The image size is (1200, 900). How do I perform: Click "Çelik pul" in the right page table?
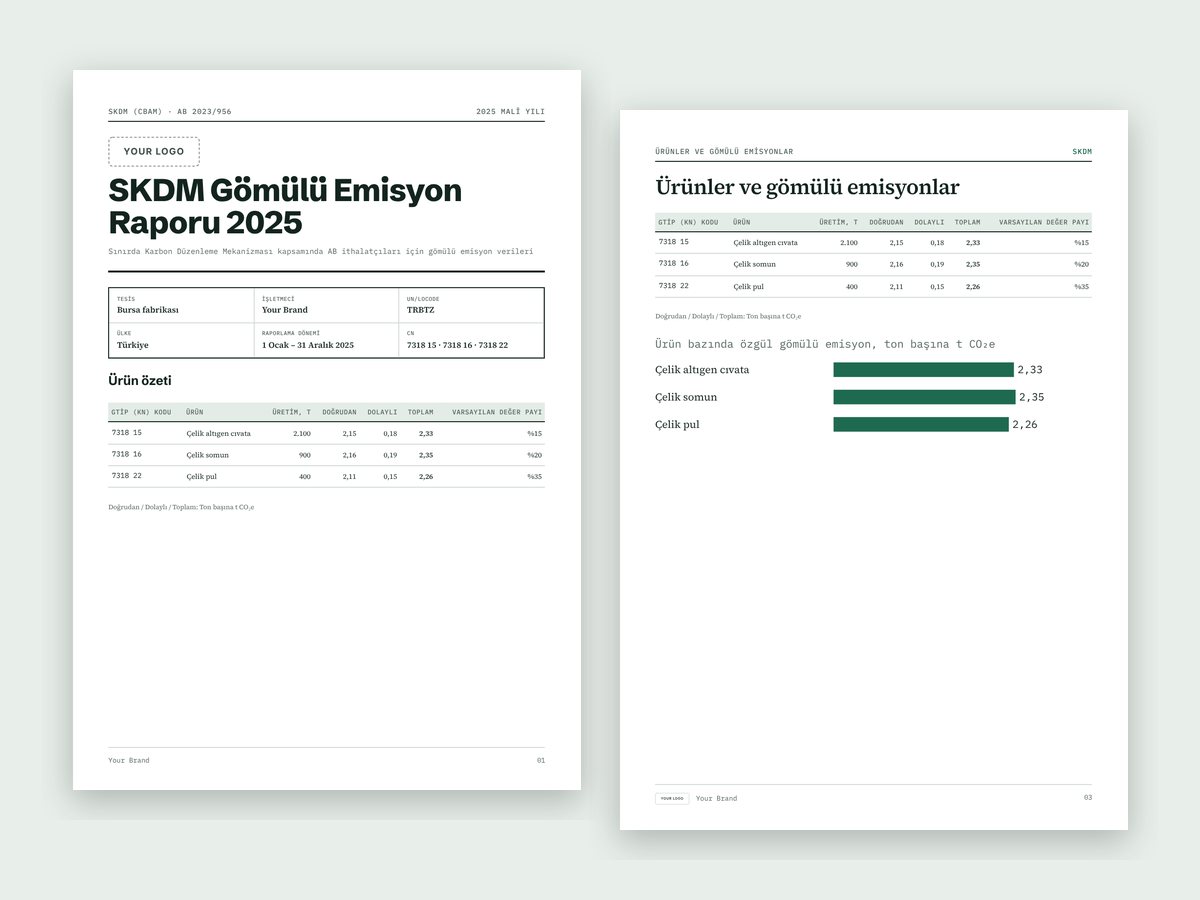click(748, 286)
